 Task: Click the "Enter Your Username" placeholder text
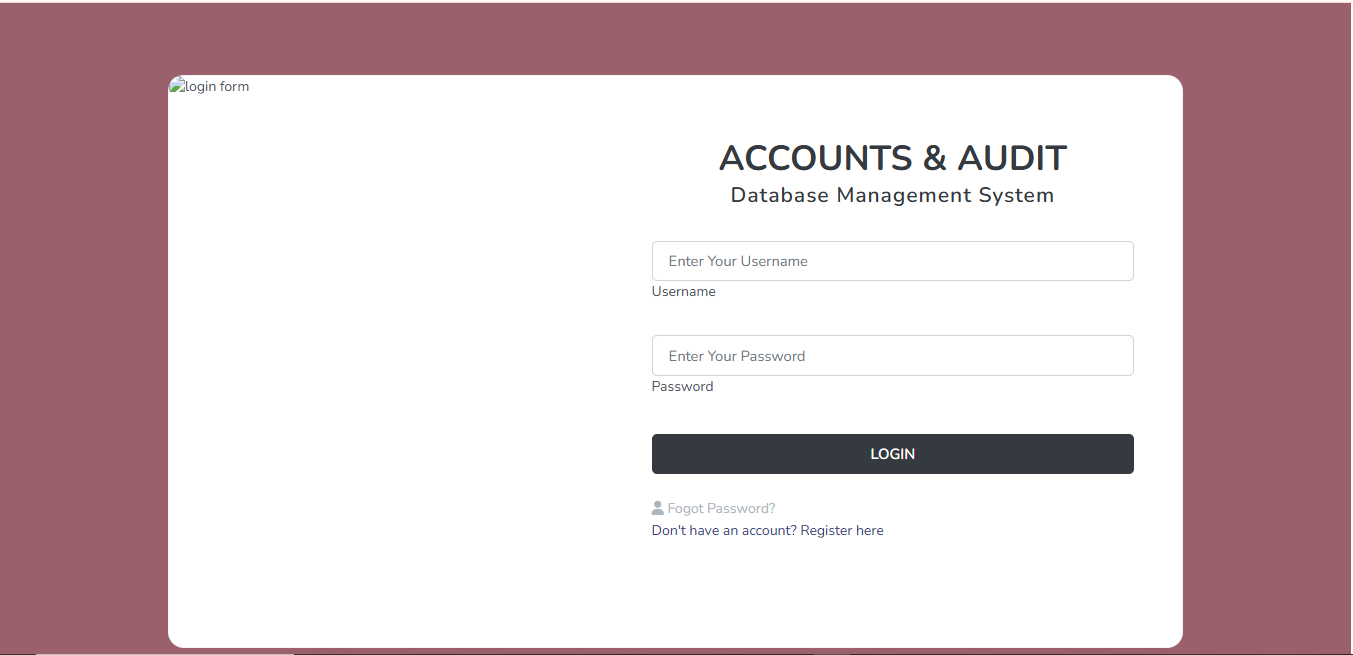click(738, 261)
